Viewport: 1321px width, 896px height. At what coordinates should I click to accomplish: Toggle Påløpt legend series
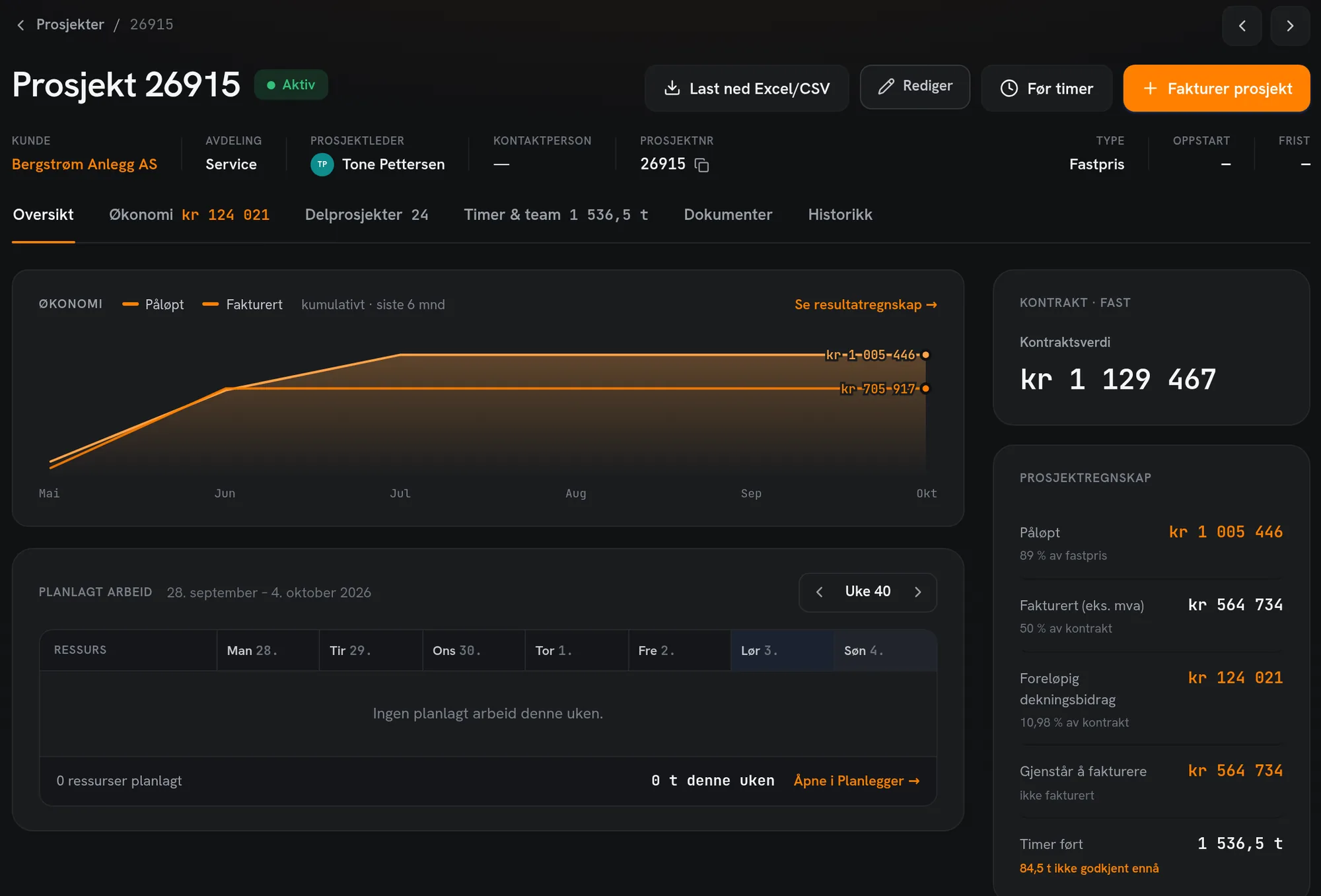pyautogui.click(x=153, y=304)
